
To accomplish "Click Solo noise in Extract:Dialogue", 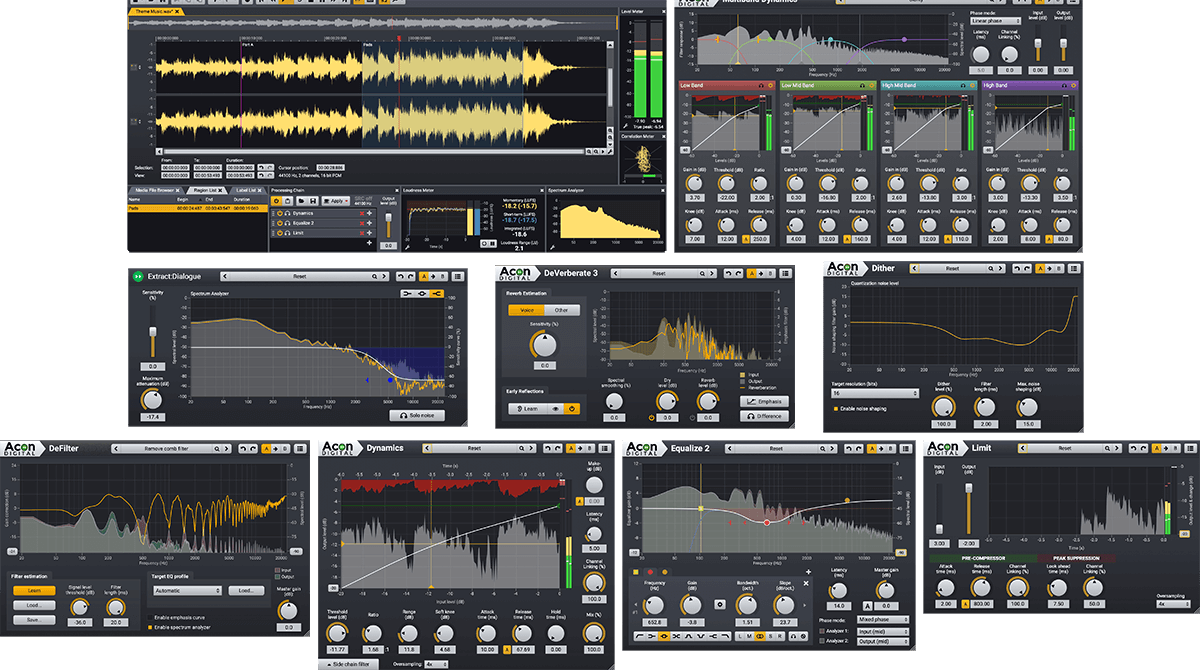I will (x=417, y=415).
